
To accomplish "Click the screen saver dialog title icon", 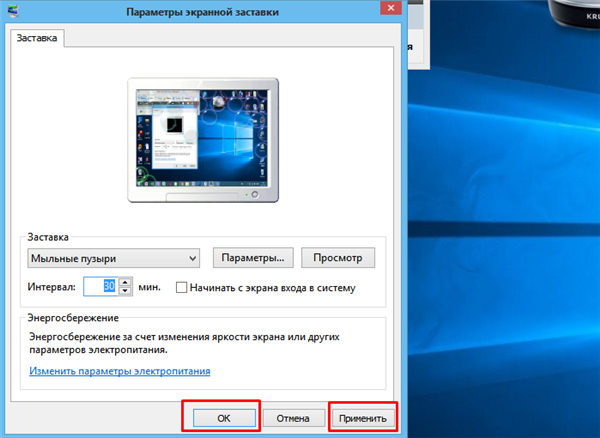I will point(13,11).
